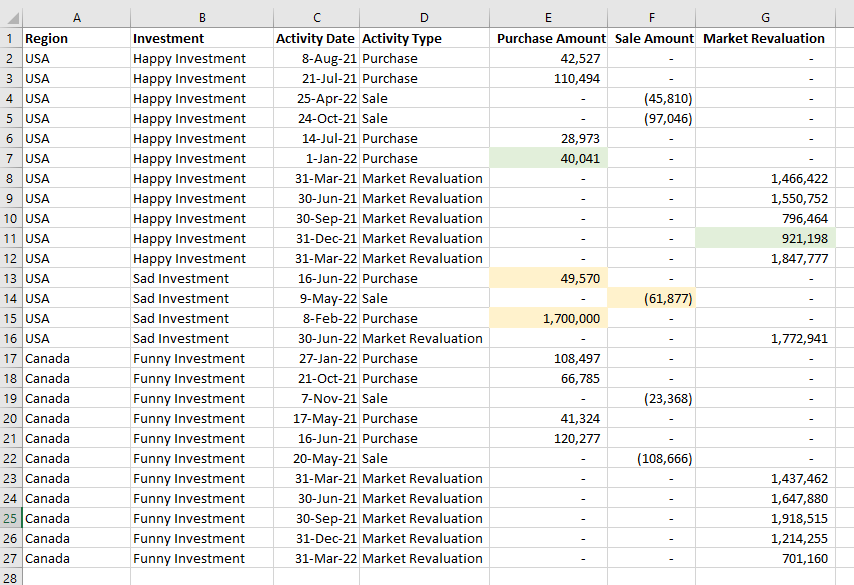This screenshot has height=585, width=854.
Task: Click the 27-Jan-22 date cell
Action: [x=316, y=358]
